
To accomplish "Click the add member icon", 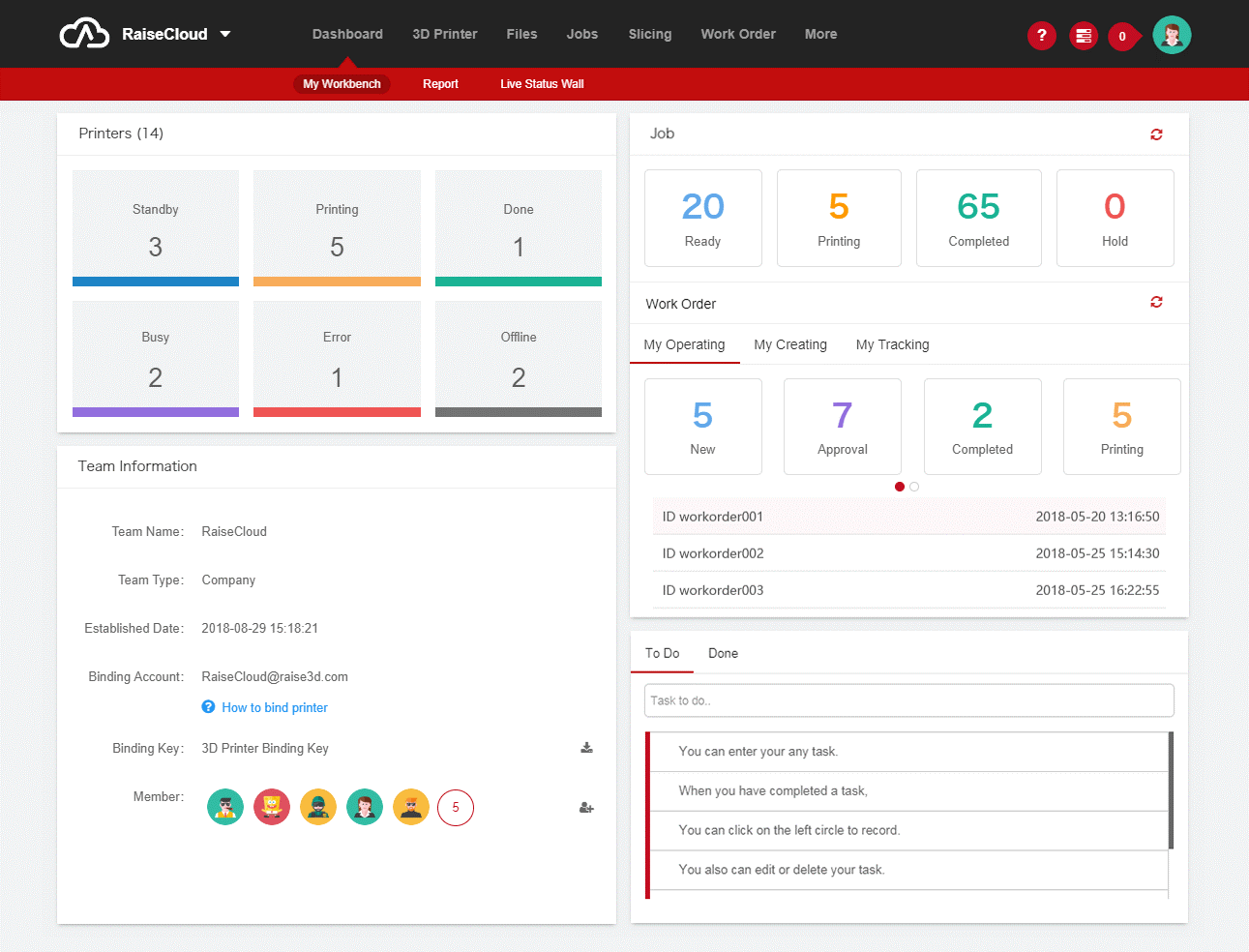I will (x=586, y=807).
